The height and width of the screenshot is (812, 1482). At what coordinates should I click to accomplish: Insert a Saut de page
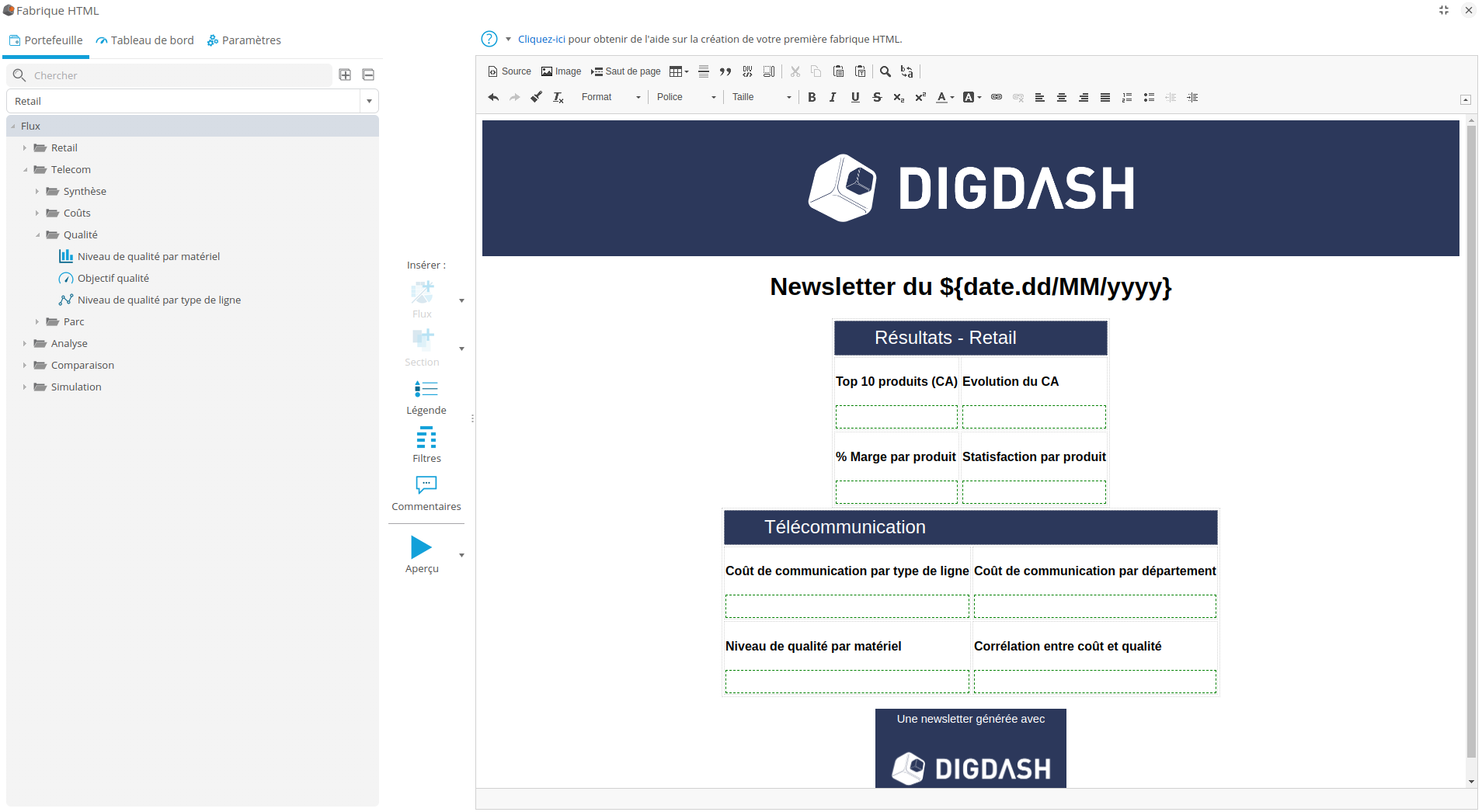coord(625,71)
